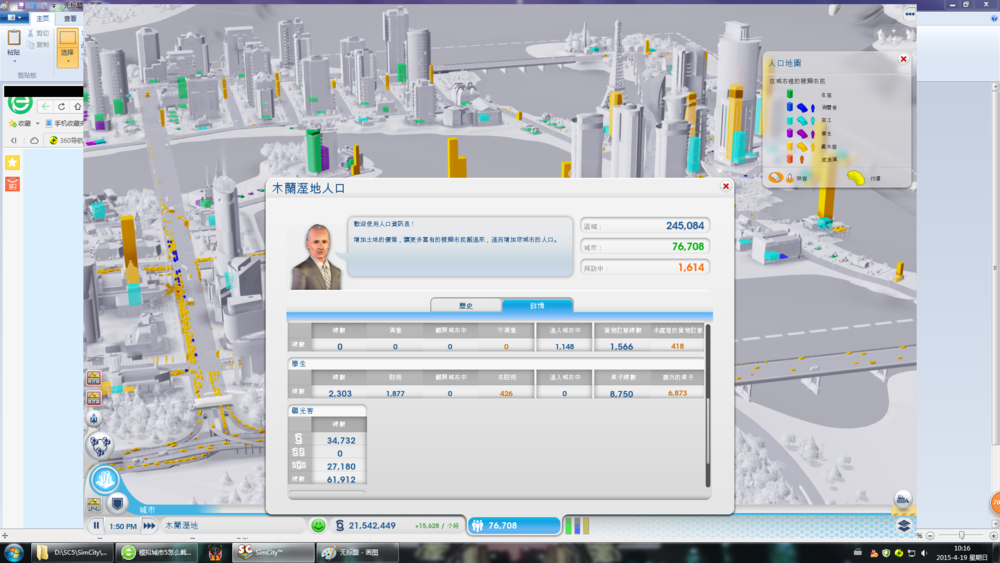The height and width of the screenshot is (563, 1000).
Task: Click the city name field 木蘭溼地
Action: (233, 525)
